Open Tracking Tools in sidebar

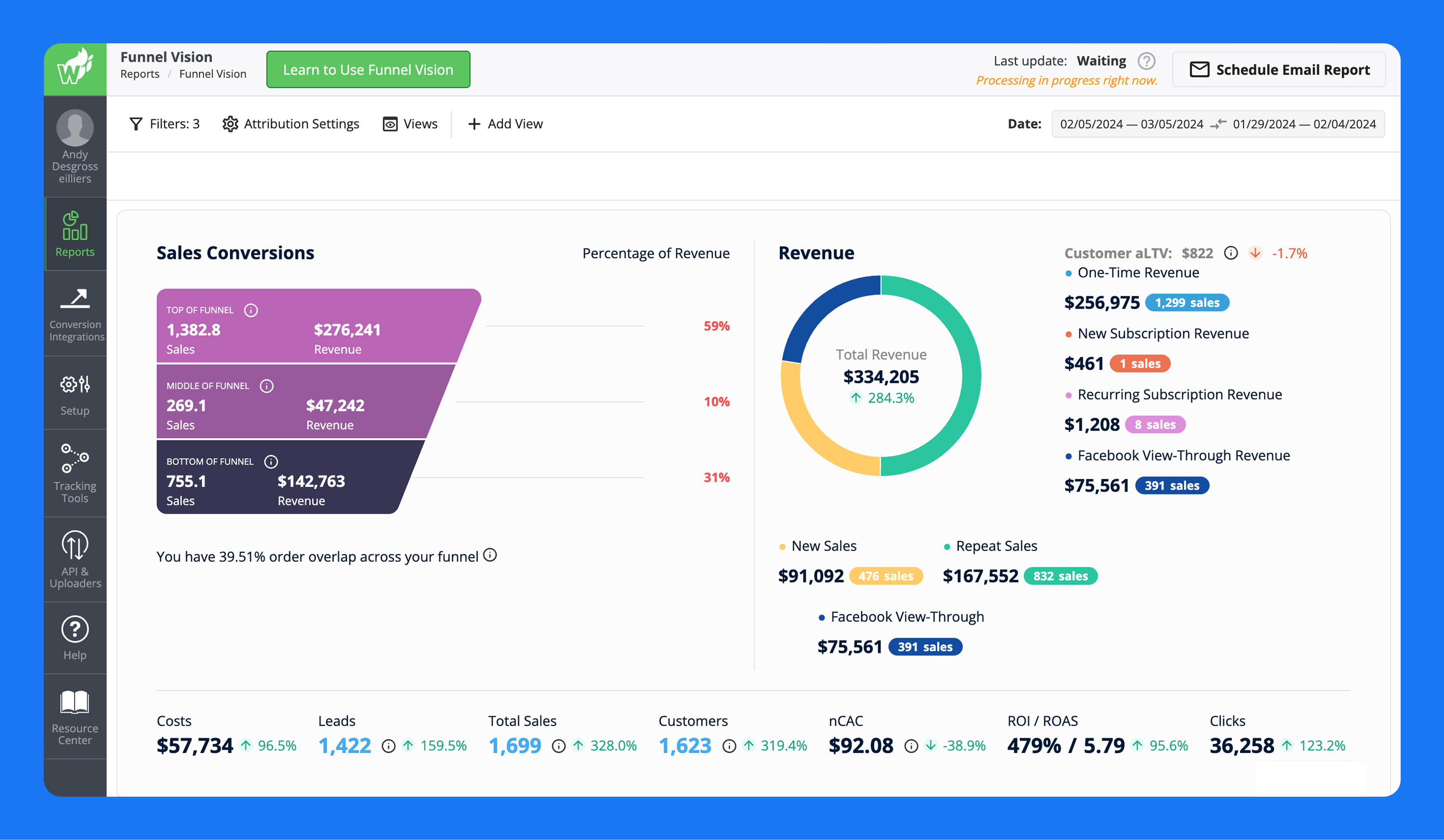coord(75,473)
